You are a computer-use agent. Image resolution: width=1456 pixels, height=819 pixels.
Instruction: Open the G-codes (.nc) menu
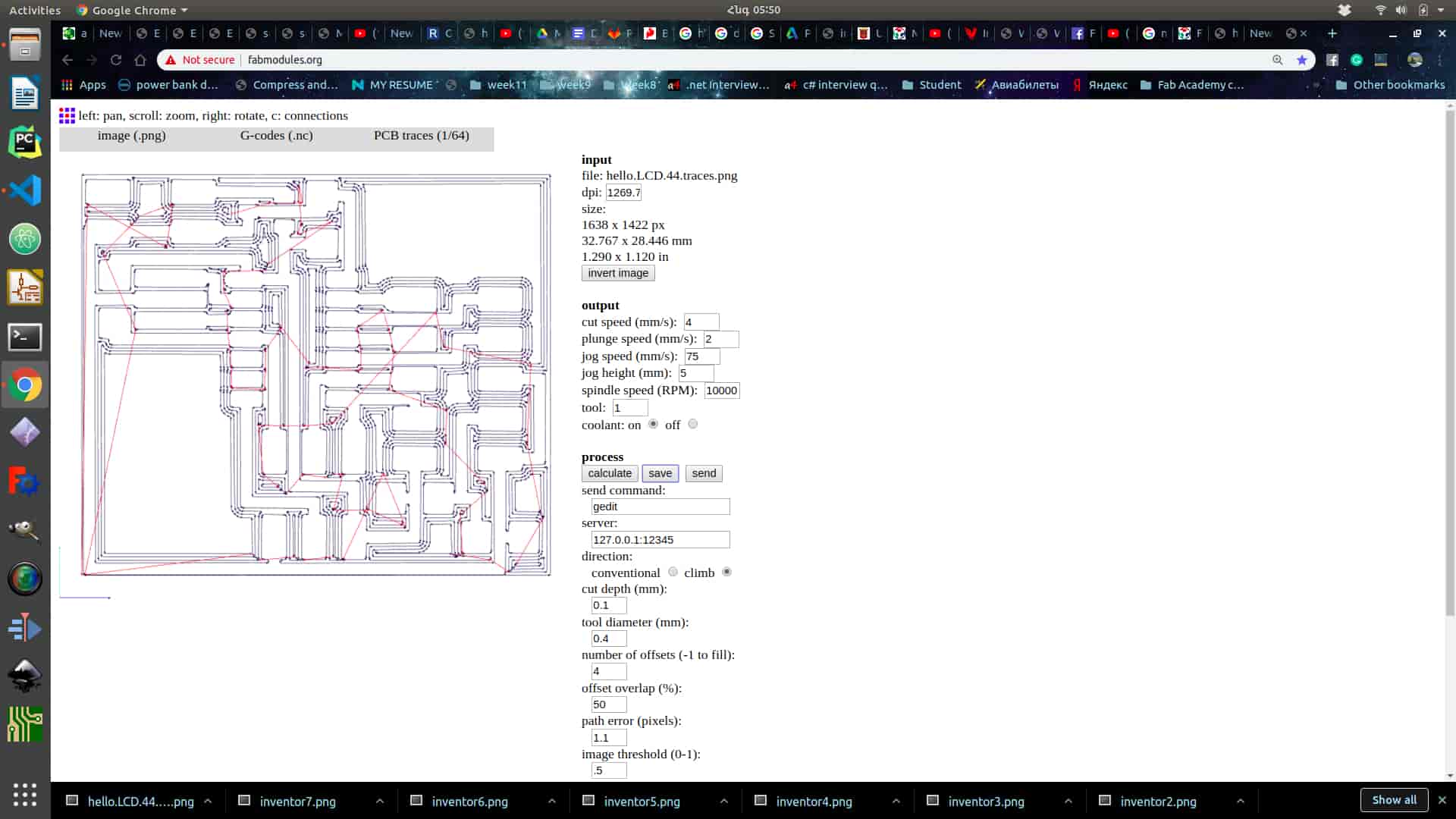pyautogui.click(x=276, y=136)
